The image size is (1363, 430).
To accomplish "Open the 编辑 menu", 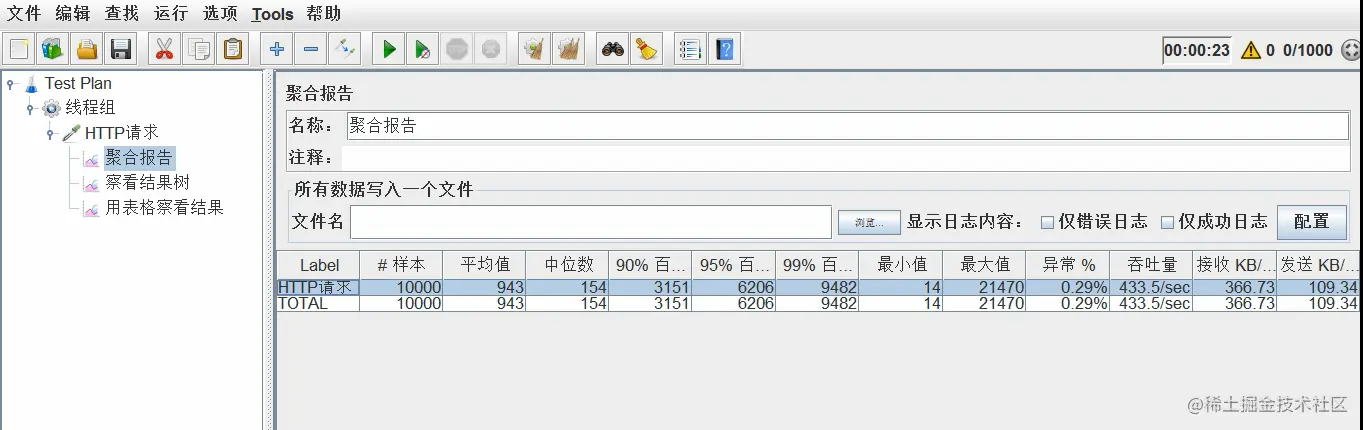I will point(72,13).
